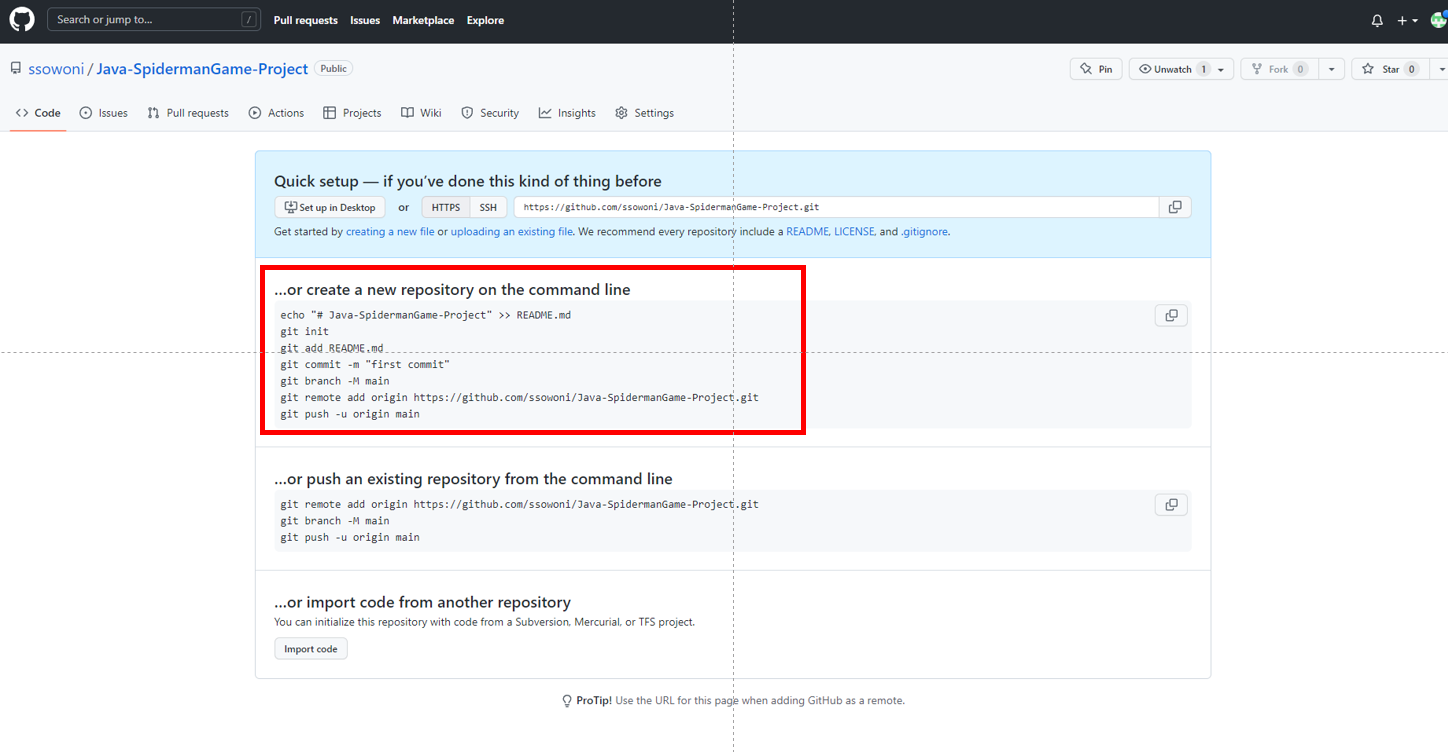Open the Security tab
Image resolution: width=1448 pixels, height=752 pixels.
(490, 113)
